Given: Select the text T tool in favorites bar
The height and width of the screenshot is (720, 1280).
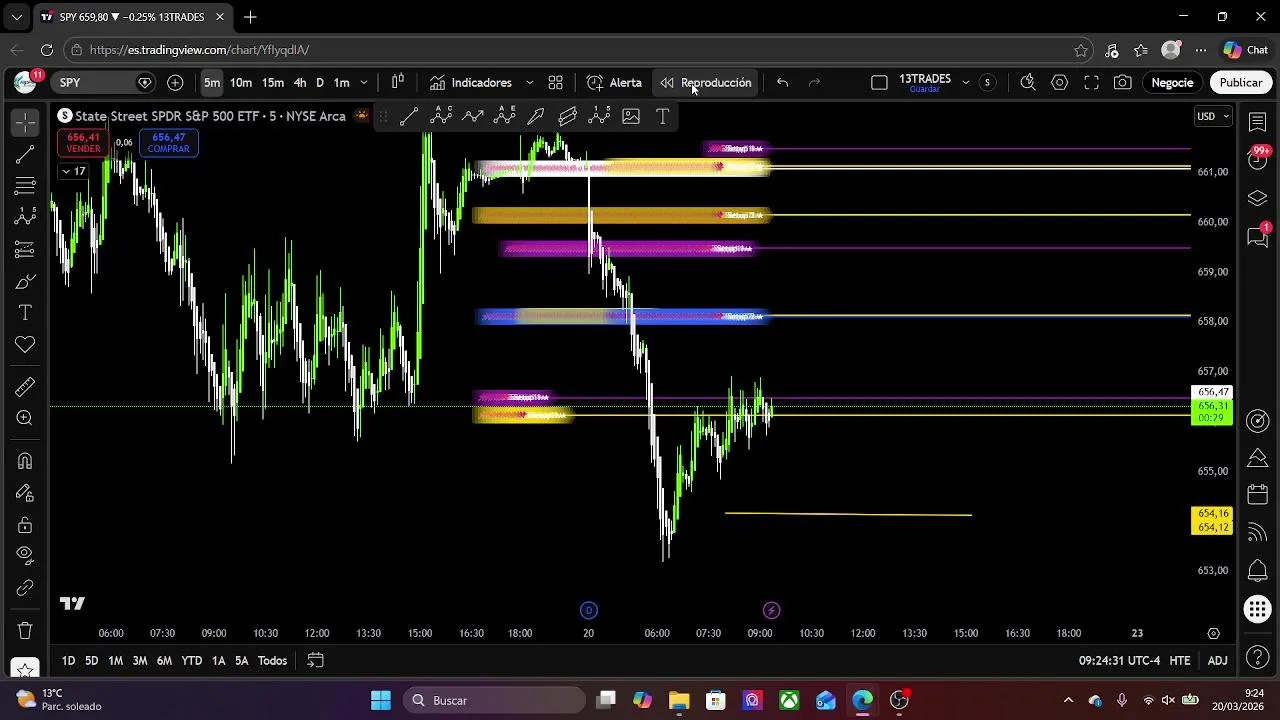Looking at the screenshot, I should [662, 116].
